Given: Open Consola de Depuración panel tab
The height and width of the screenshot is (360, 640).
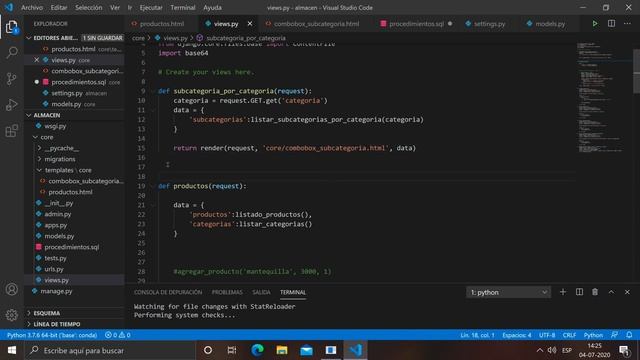Looking at the screenshot, I should click(x=168, y=292).
